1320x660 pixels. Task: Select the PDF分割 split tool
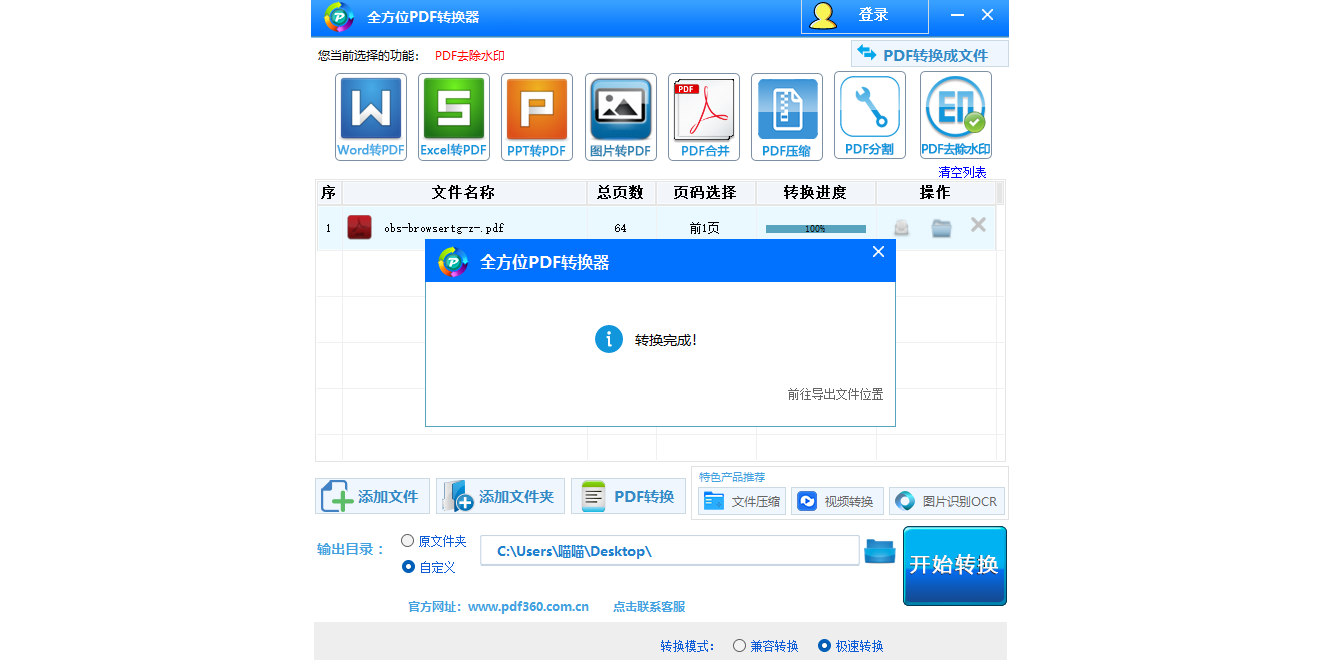(x=869, y=115)
